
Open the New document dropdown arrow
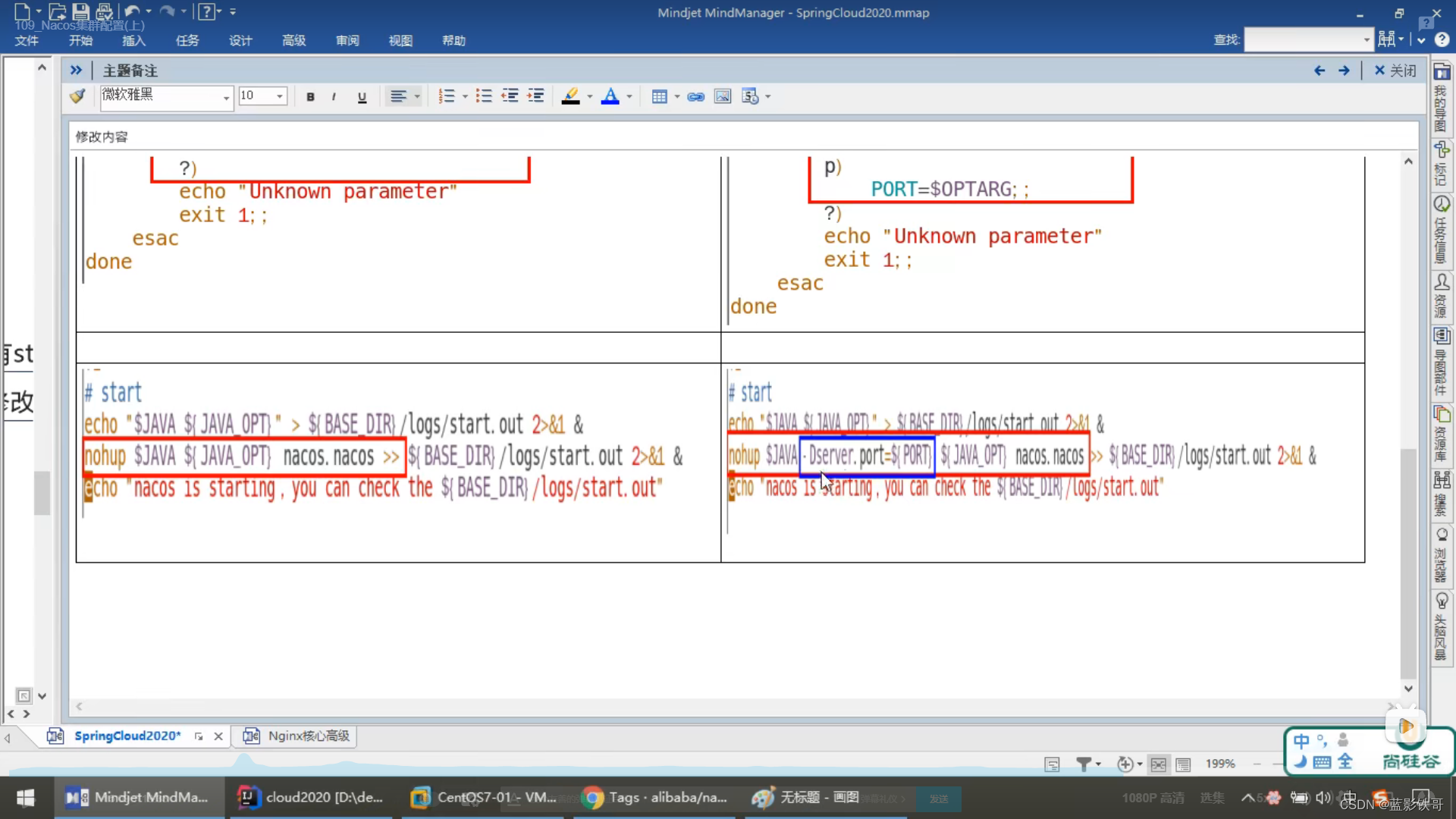coord(39,12)
